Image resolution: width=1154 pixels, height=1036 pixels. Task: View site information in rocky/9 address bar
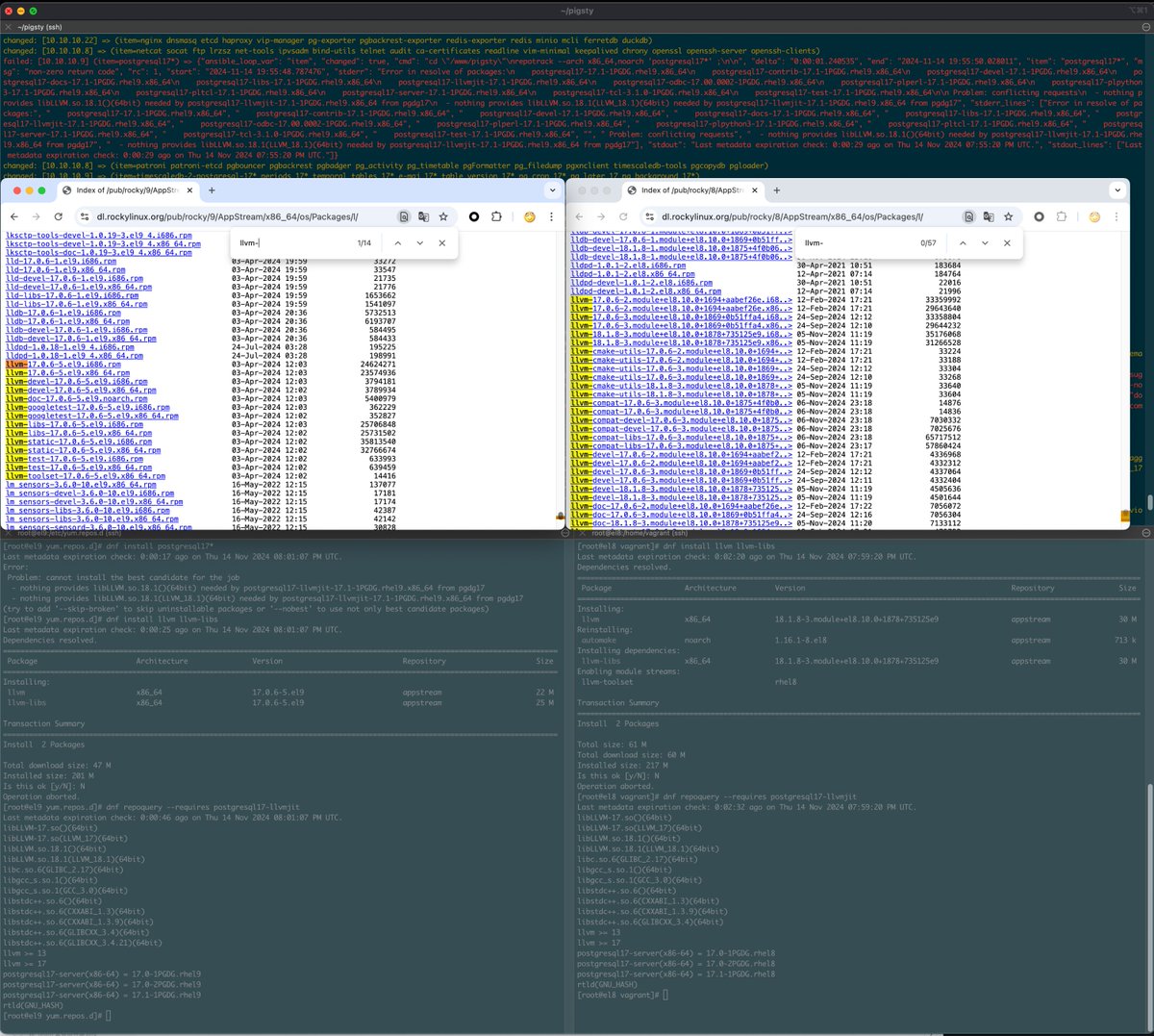(x=85, y=216)
